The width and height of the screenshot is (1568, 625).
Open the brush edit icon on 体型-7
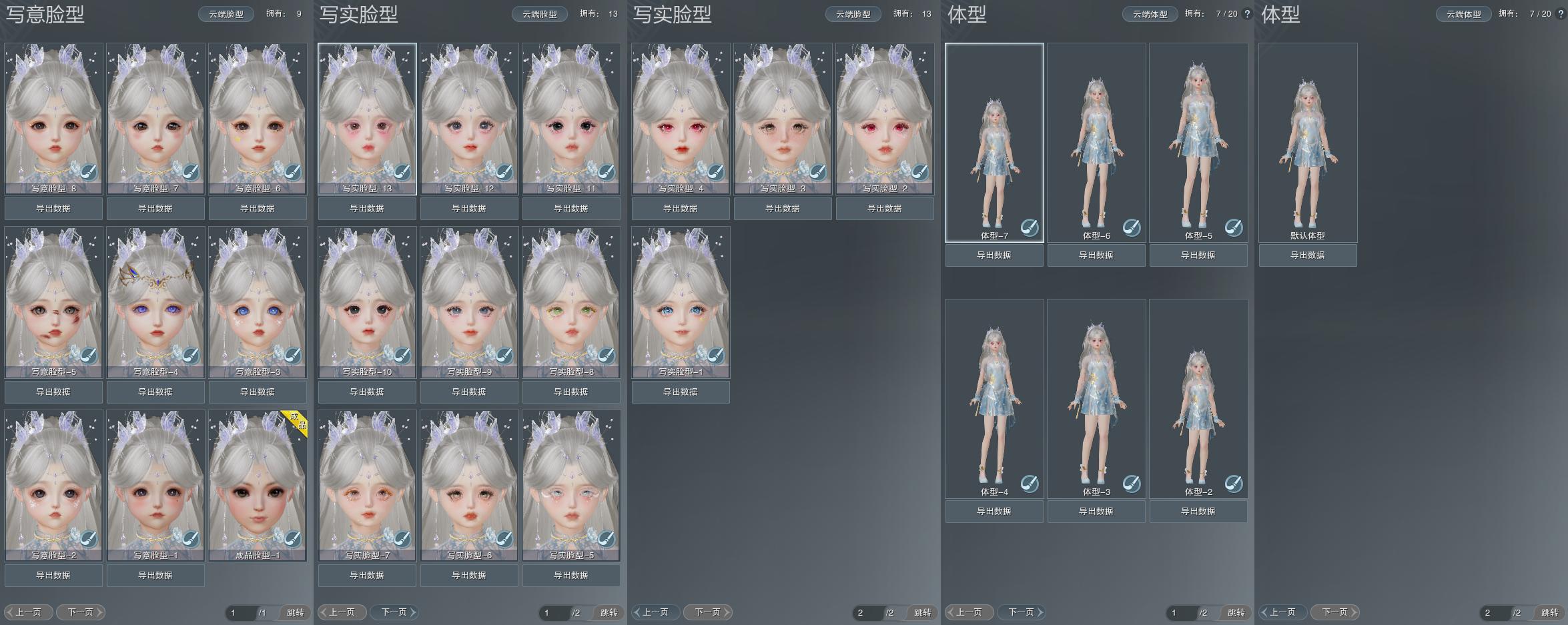coord(1030,227)
